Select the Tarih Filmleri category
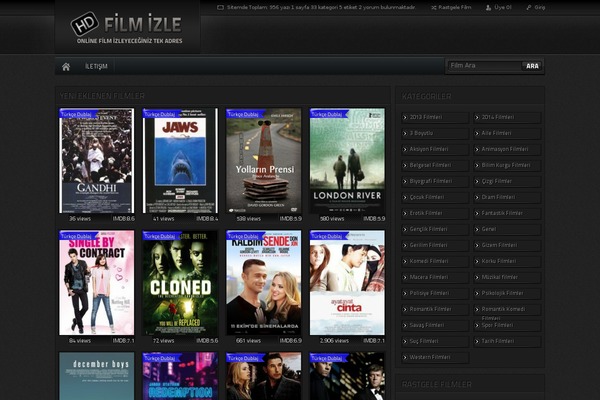Screen dimensions: 600x400 507,341
